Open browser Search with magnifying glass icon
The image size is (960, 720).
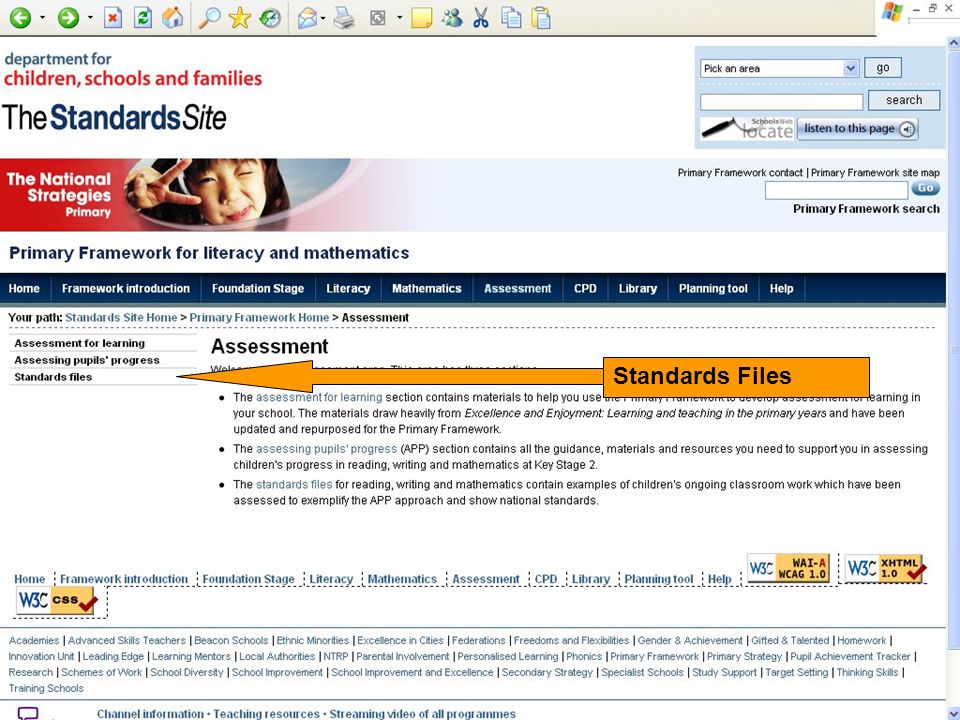(209, 18)
